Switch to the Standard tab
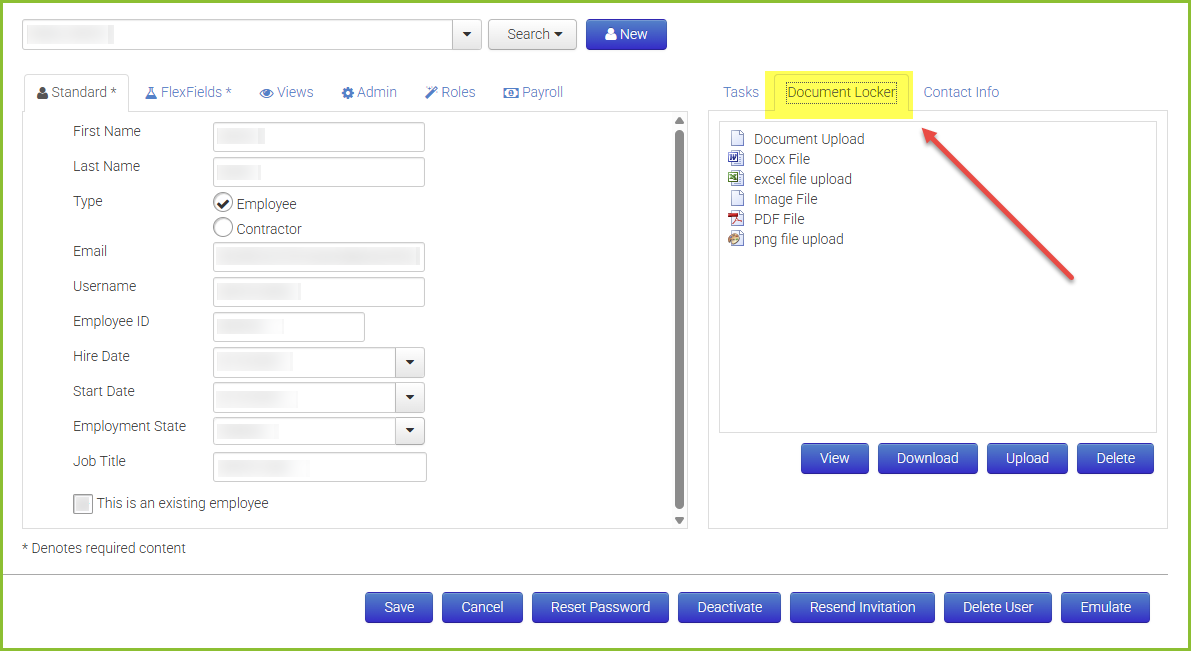The width and height of the screenshot is (1191, 651). [x=77, y=93]
